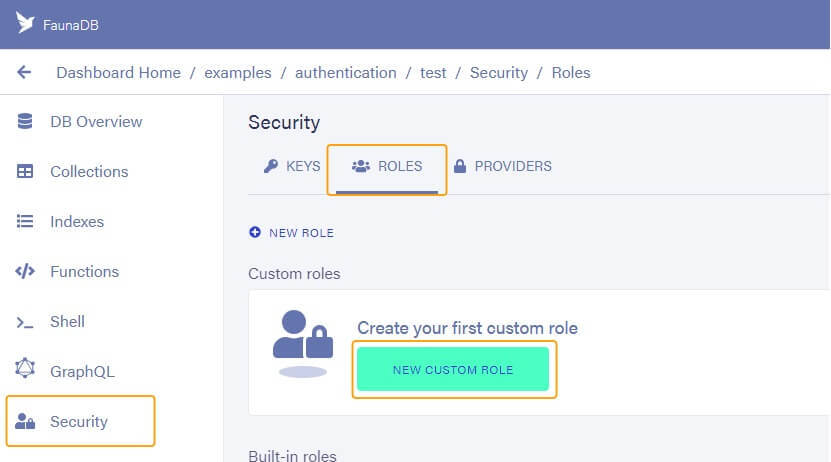Click the plus icon beside New Role
831x462 pixels.
[x=255, y=232]
